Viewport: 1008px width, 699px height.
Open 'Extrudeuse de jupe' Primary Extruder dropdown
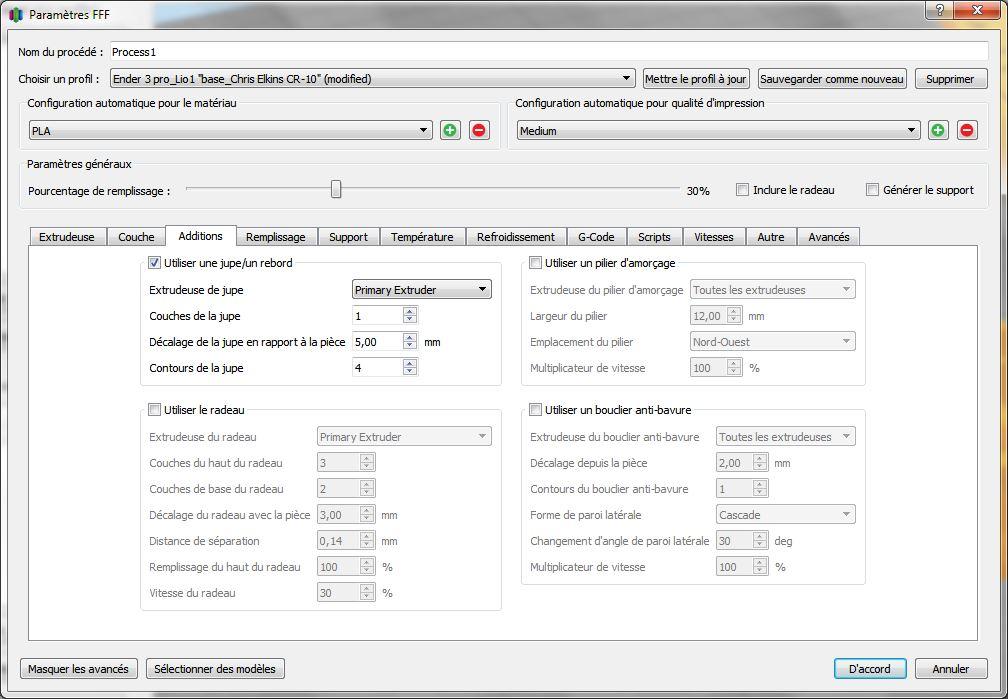pyautogui.click(x=422, y=289)
